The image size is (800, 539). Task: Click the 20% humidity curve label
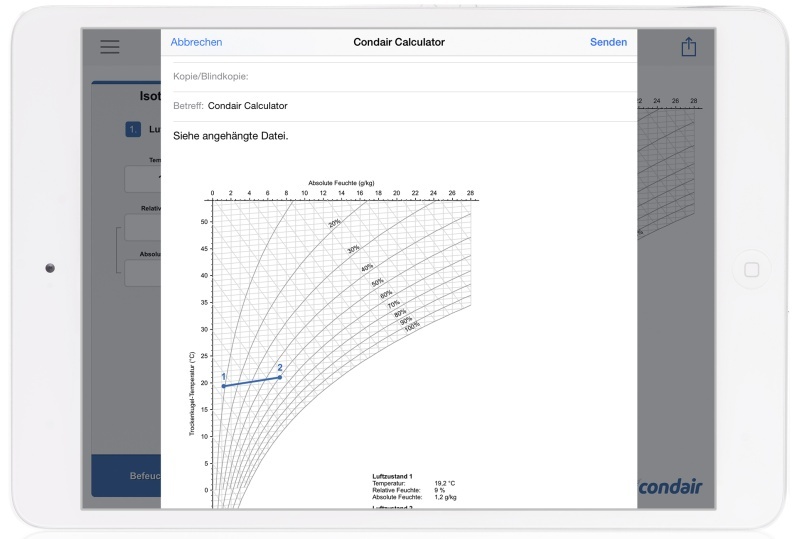(x=334, y=223)
